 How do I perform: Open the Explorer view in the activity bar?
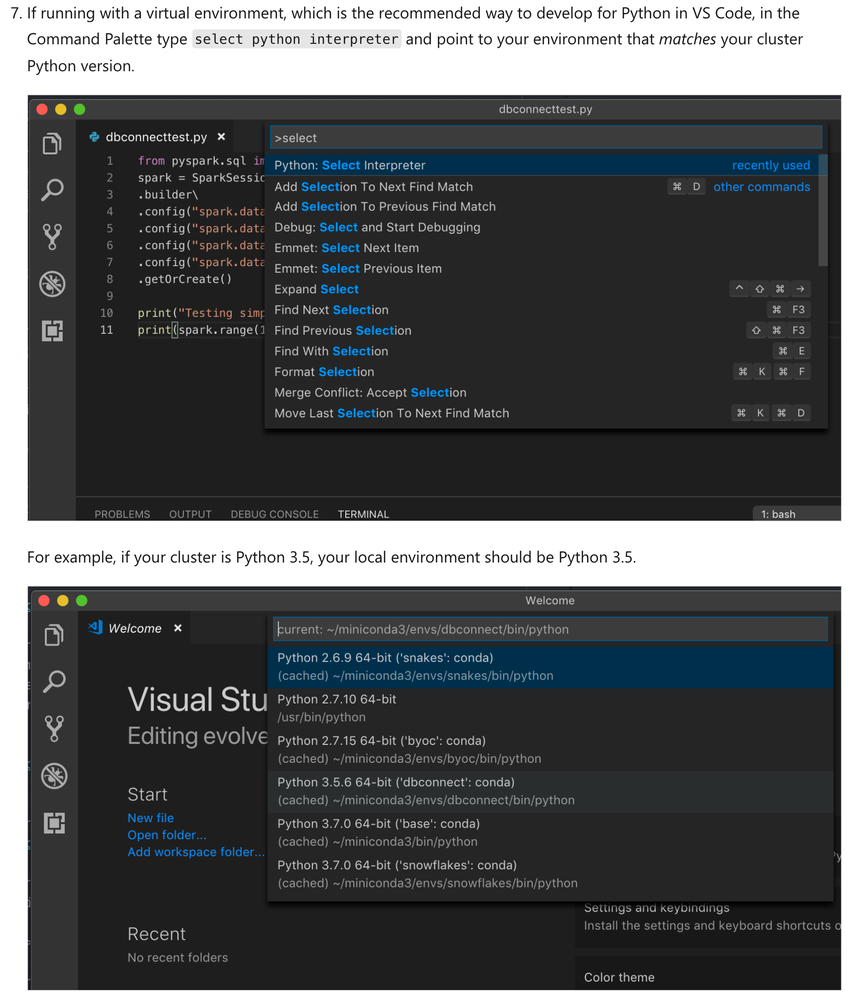(x=52, y=143)
